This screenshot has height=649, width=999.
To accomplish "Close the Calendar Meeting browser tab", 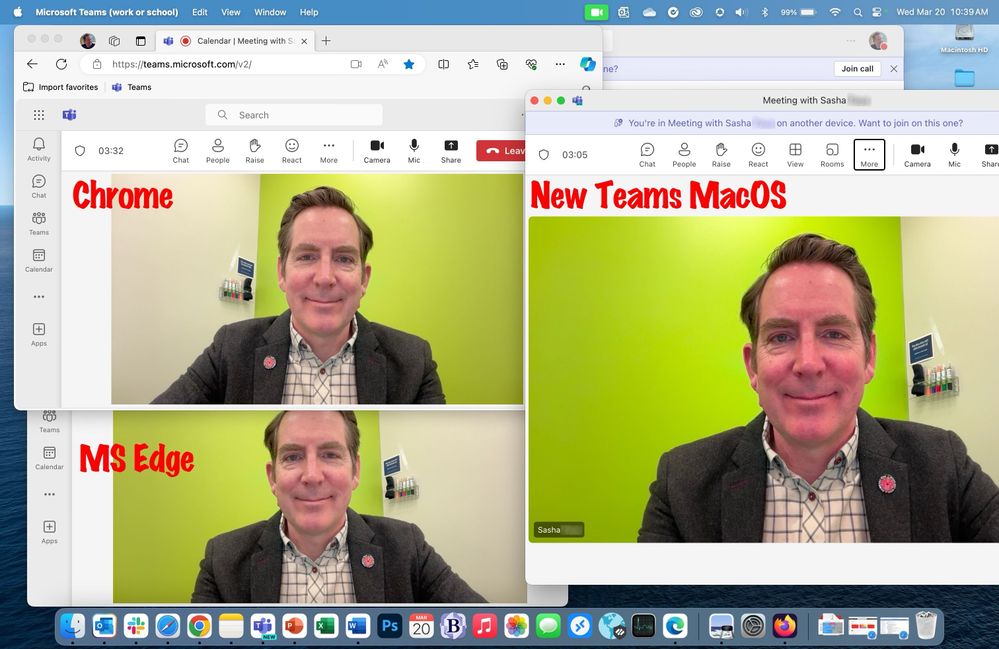I will point(304,41).
